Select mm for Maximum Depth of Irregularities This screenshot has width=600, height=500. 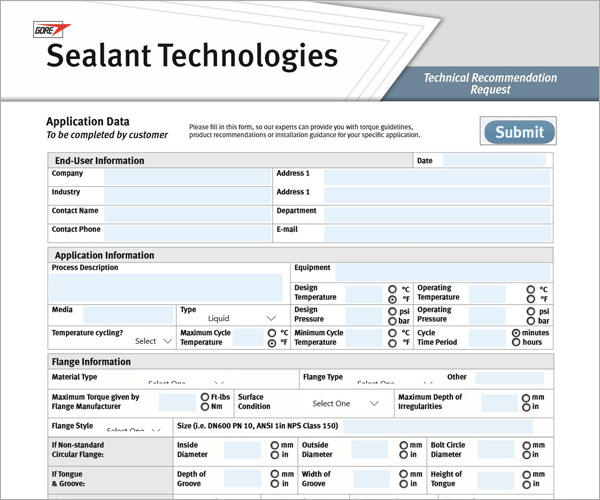[x=526, y=398]
